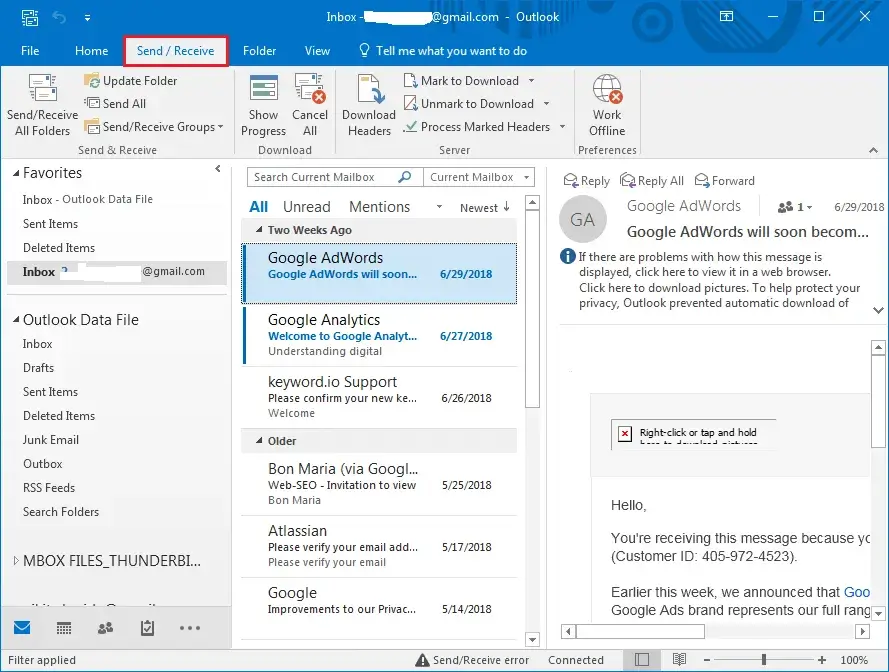Select Inbox - Outlook Data File in Favorites

point(87,200)
